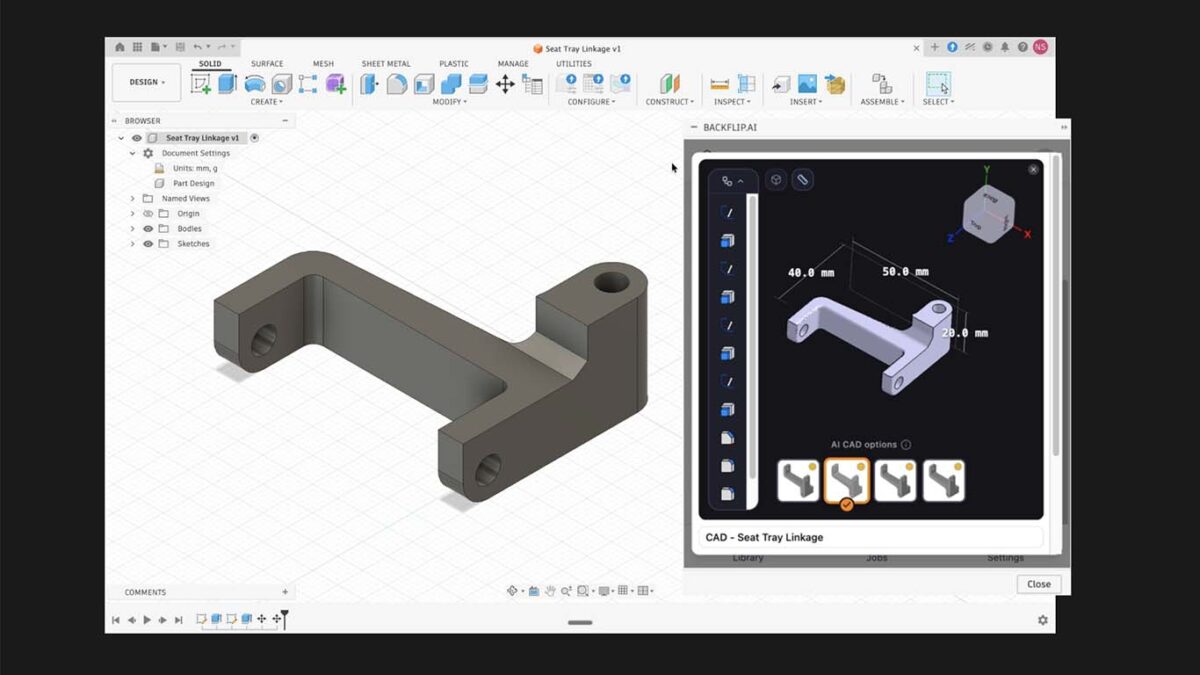Select the Insert Canvas image icon
This screenshot has height=675, width=1200.
tap(807, 84)
